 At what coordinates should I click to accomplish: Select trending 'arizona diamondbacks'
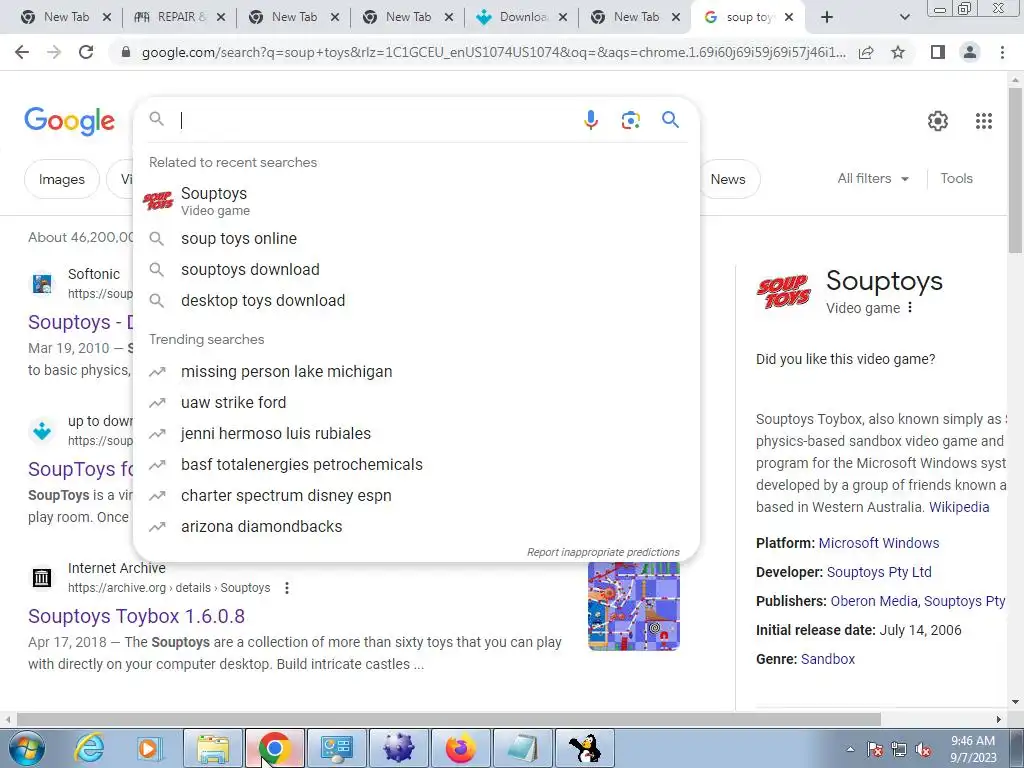coord(416,526)
